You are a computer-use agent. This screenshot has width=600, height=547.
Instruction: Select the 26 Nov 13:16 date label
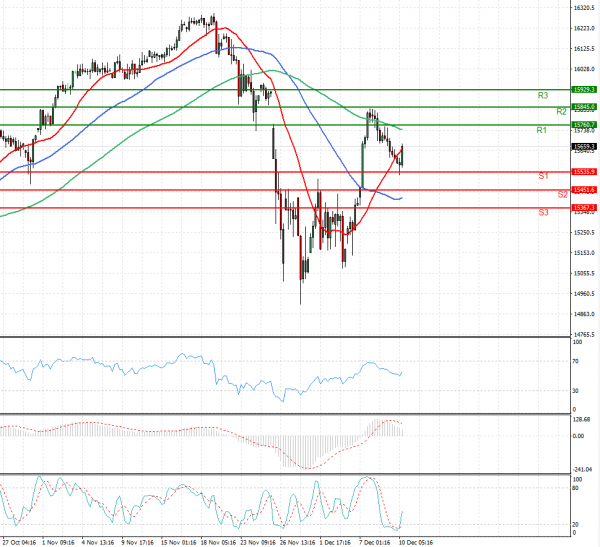tap(298, 543)
